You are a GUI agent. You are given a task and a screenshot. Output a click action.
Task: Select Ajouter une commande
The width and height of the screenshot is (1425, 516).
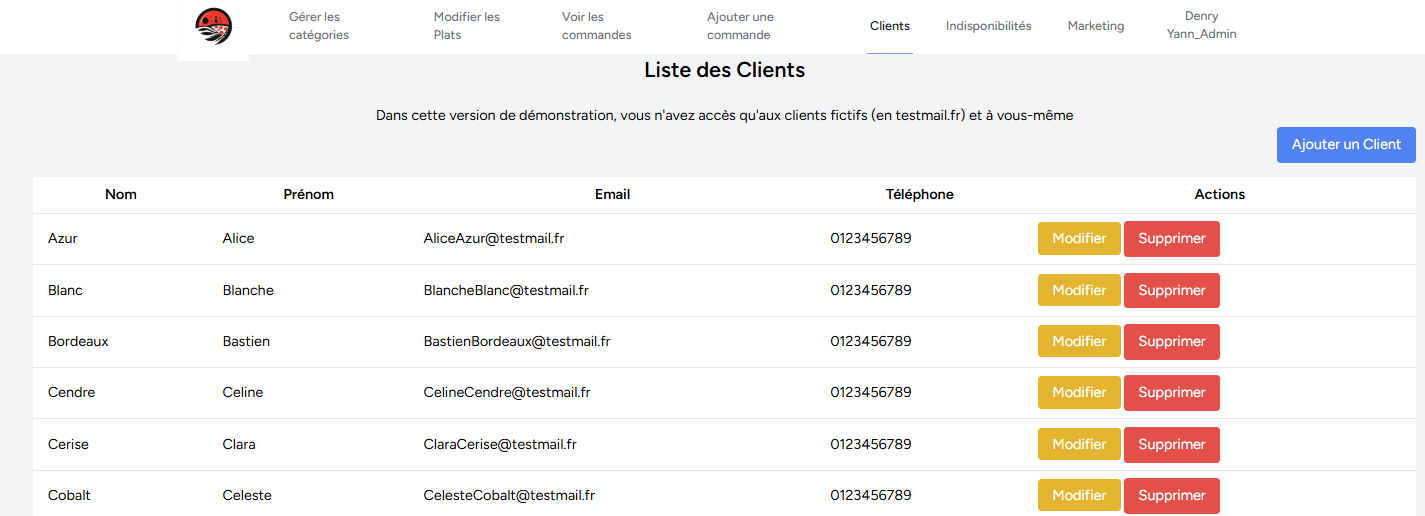[740, 26]
